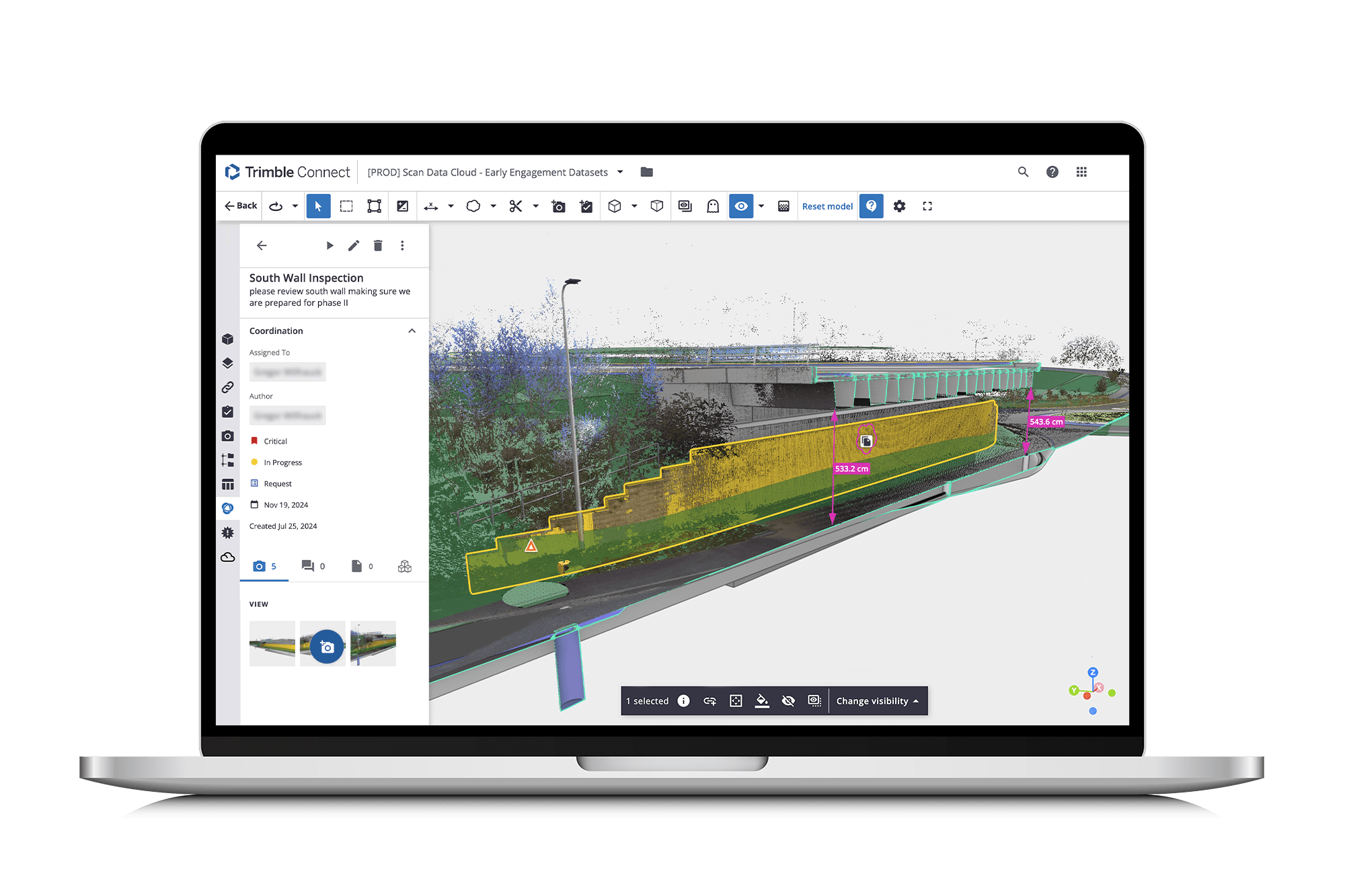Image resolution: width=1345 pixels, height=896 pixels.
Task: Open the Models panel in the left sidebar
Action: 228,339
